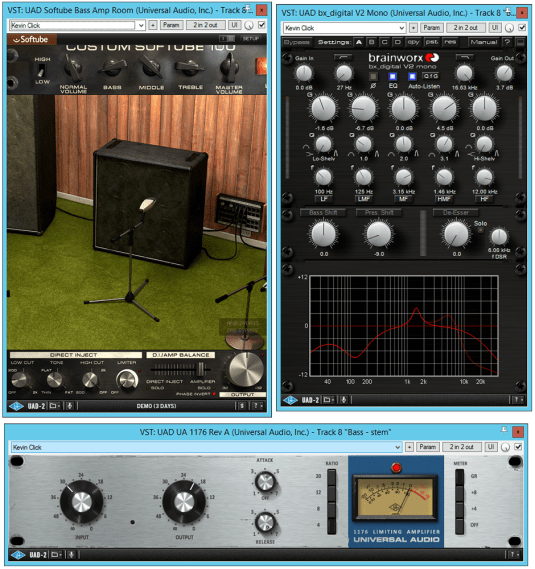Click question mark button in bx_digital top bar
This screenshot has width=535, height=569.
(x=507, y=42)
